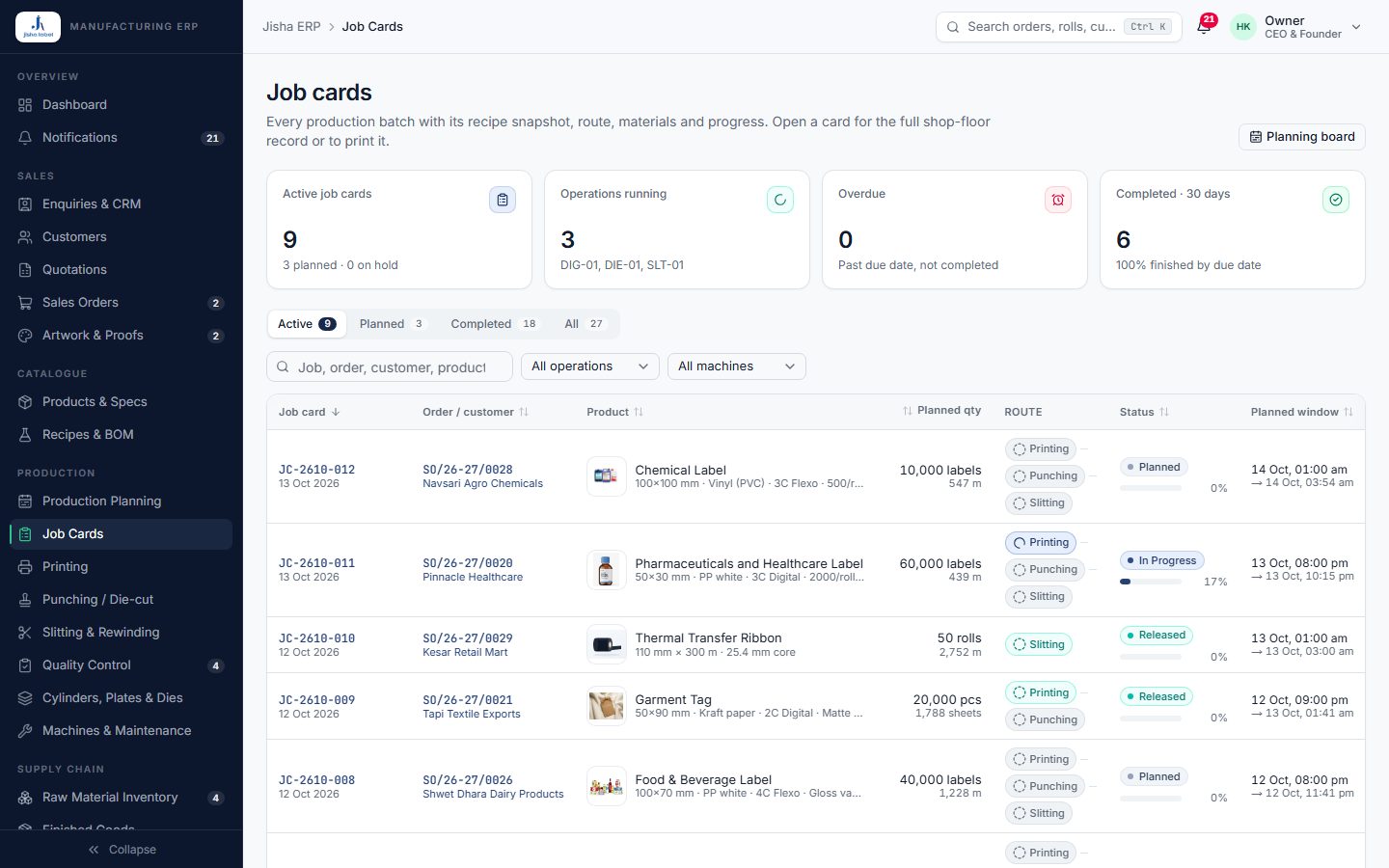Screen dimensions: 1389x868
Task: Click the Machines & Maintenance wrench icon
Action: 25,731
